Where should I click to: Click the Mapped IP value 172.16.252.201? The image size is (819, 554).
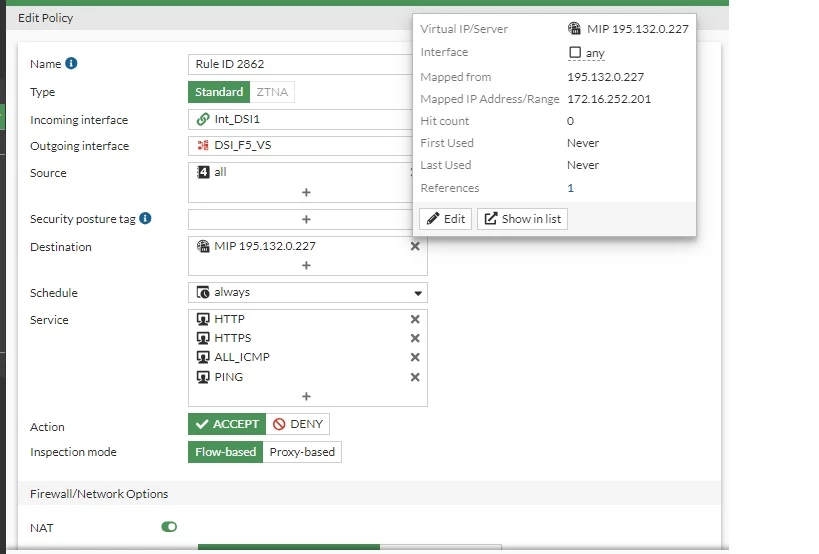tap(609, 99)
